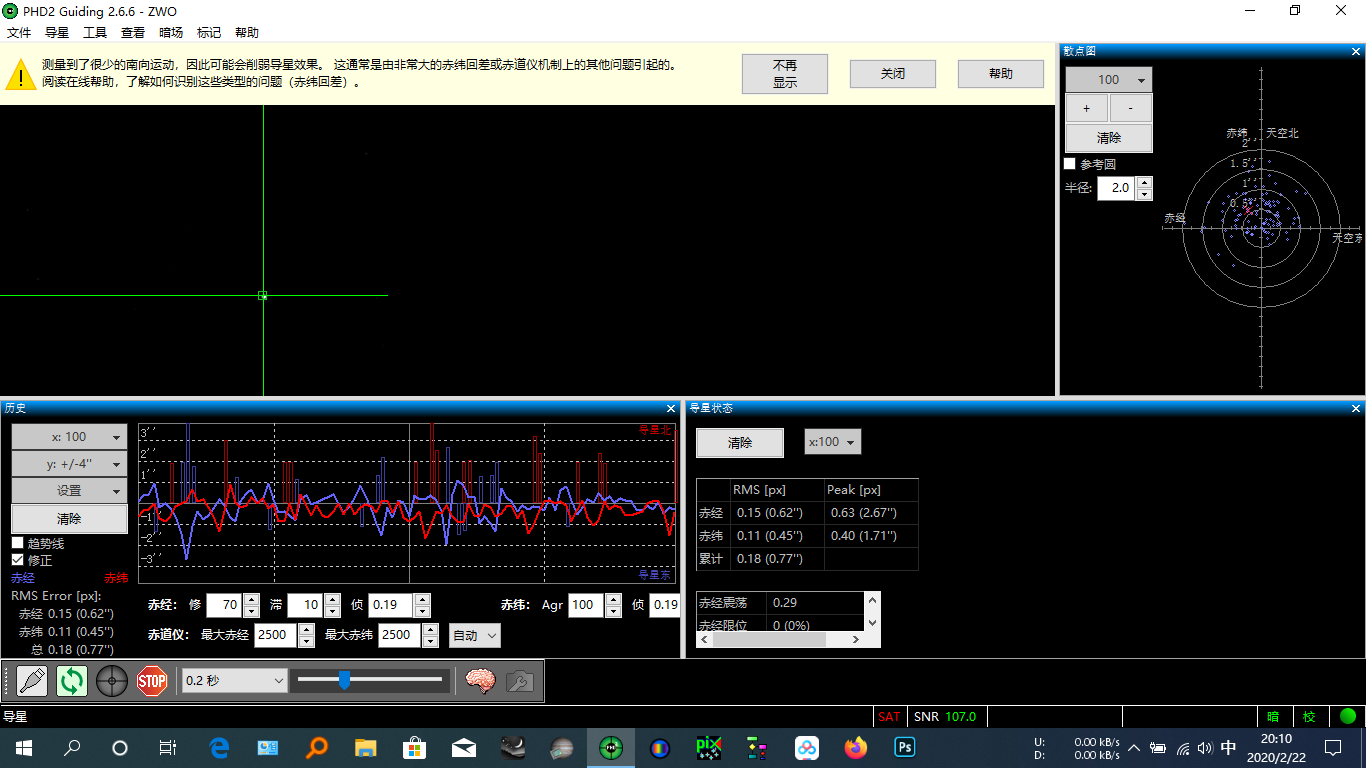
Task: Click the 帮助 help button in alert
Action: click(x=1001, y=74)
